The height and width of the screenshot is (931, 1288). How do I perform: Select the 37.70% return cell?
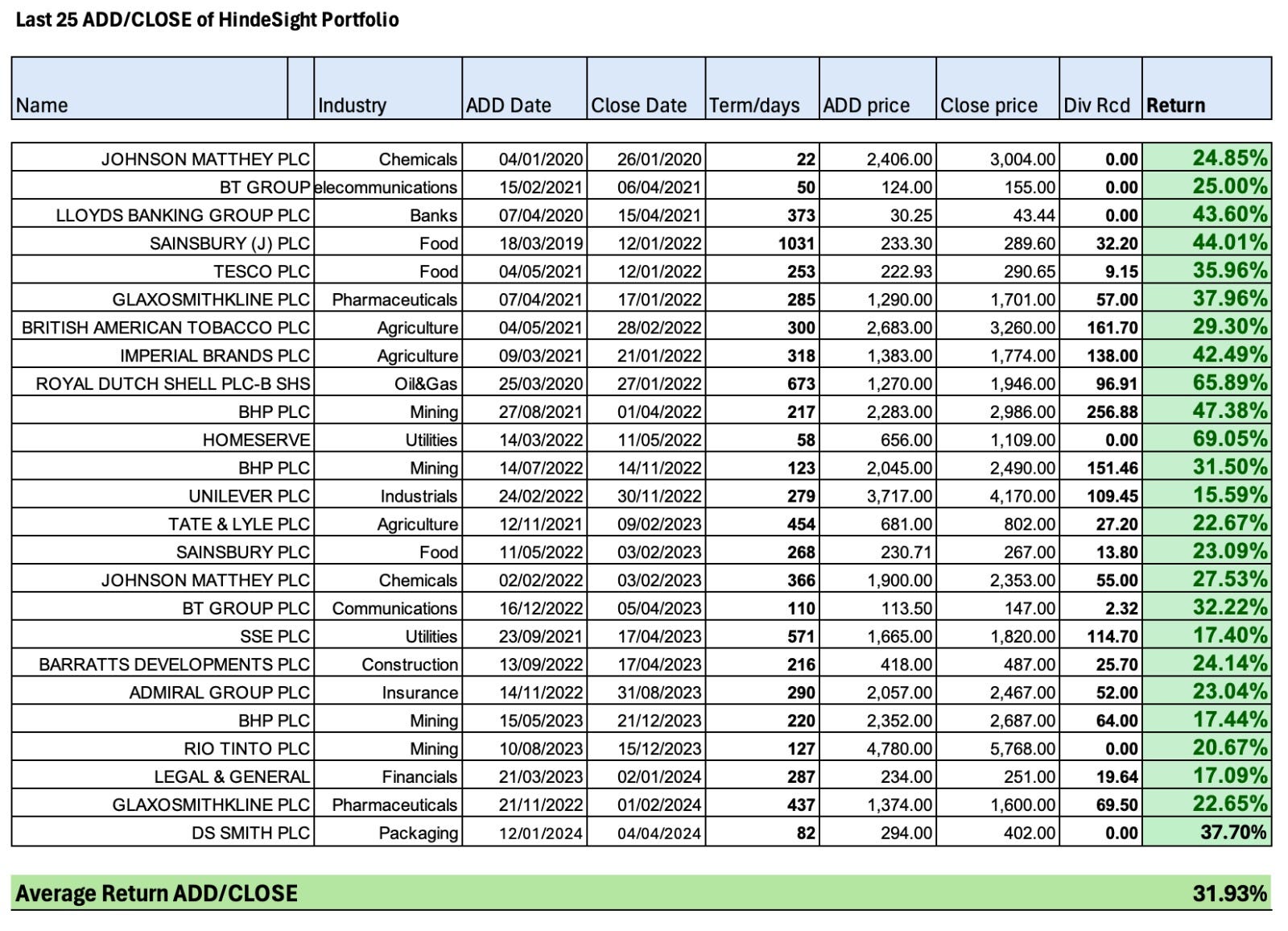point(1207,833)
